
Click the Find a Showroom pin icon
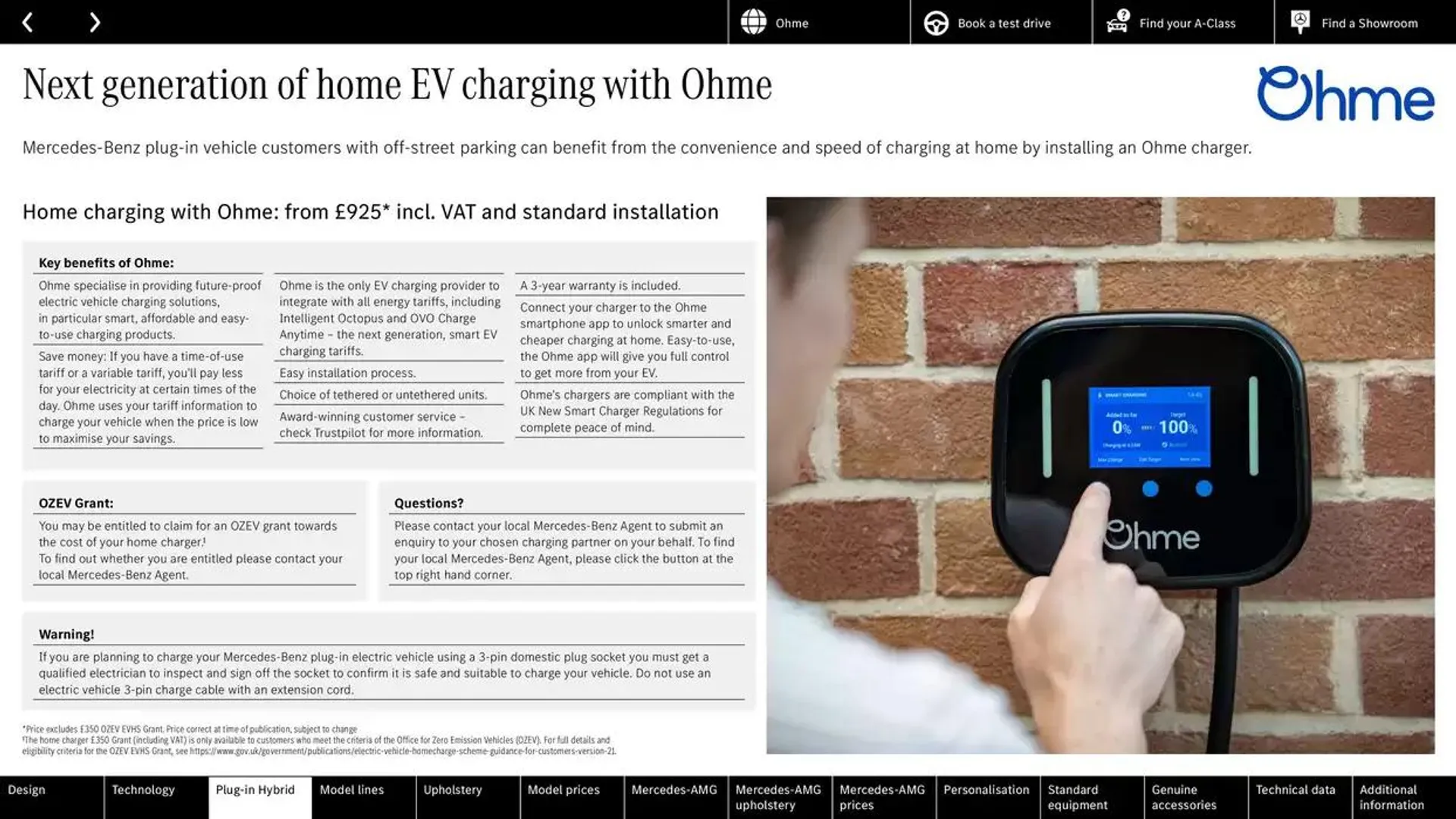pos(1299,22)
